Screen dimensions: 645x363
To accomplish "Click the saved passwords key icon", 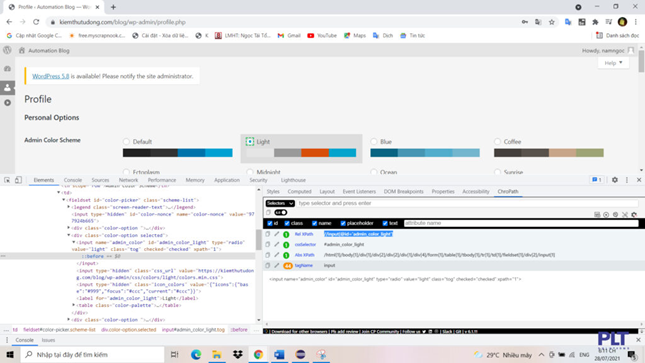I will pos(524,22).
